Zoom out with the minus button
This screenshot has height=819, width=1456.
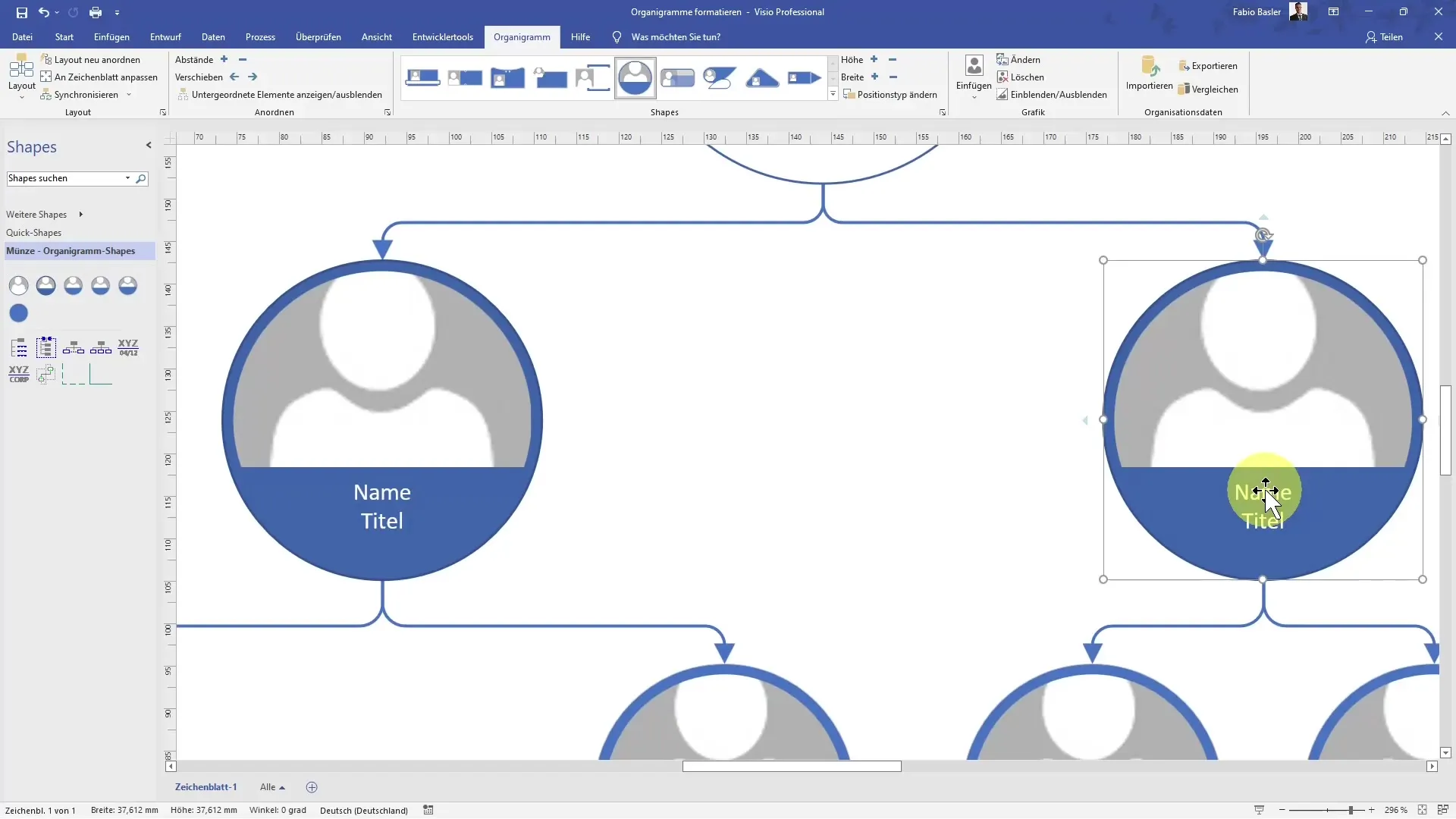click(1282, 810)
